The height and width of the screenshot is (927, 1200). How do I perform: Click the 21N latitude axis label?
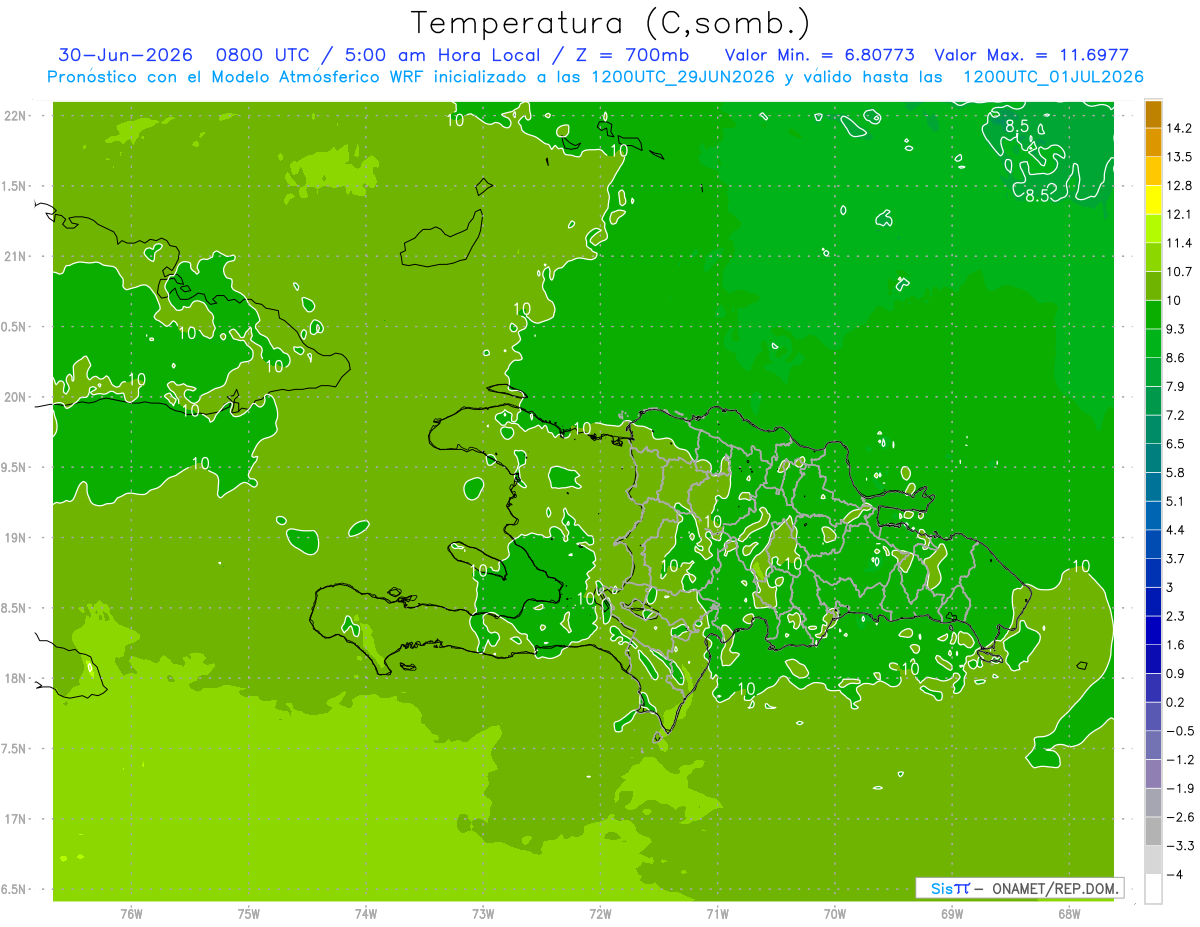(17, 256)
